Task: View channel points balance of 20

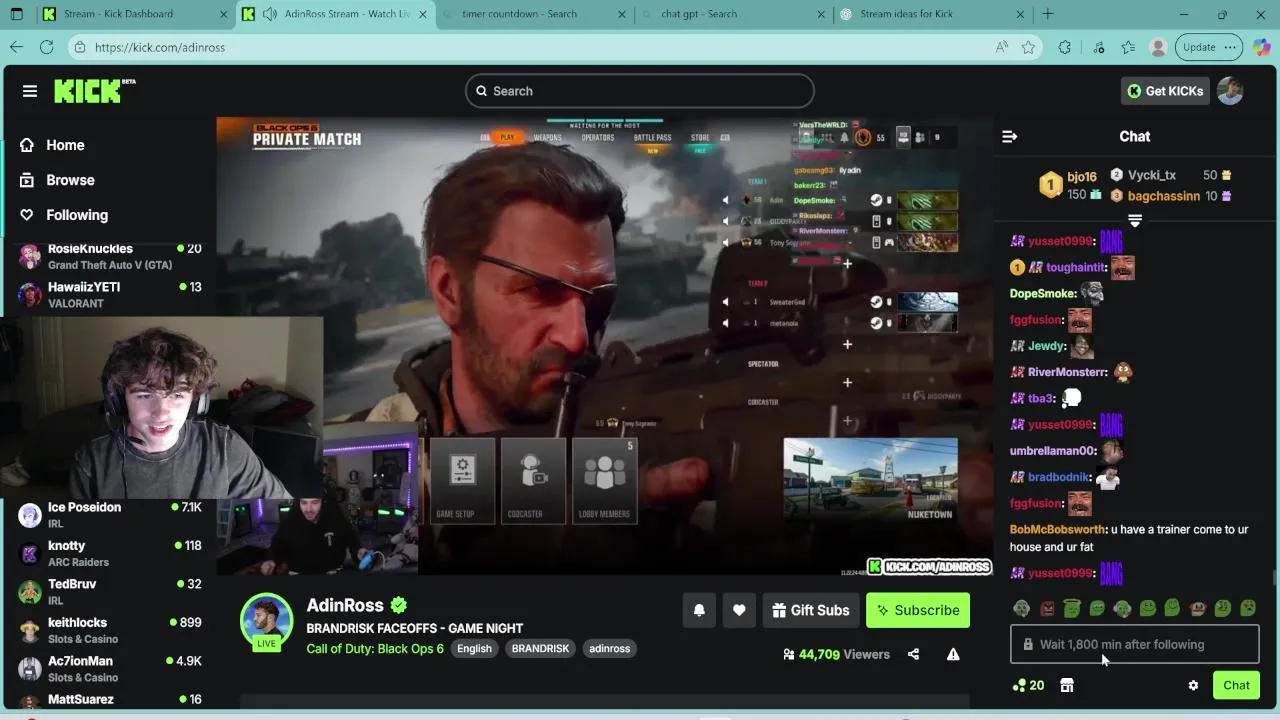Action: coord(1028,685)
